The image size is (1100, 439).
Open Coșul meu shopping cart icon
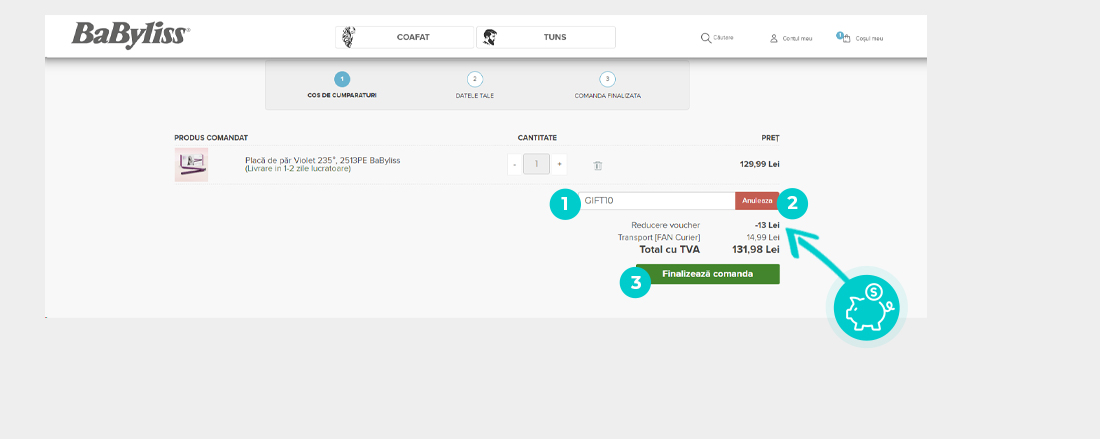tap(843, 37)
